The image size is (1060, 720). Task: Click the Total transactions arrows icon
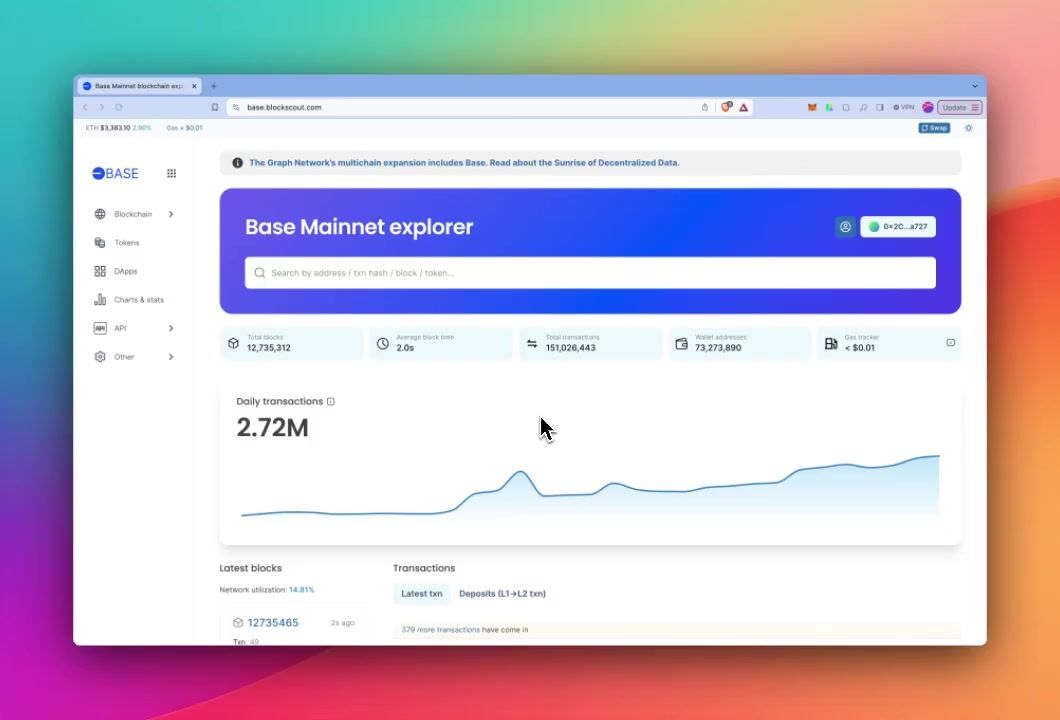click(532, 343)
